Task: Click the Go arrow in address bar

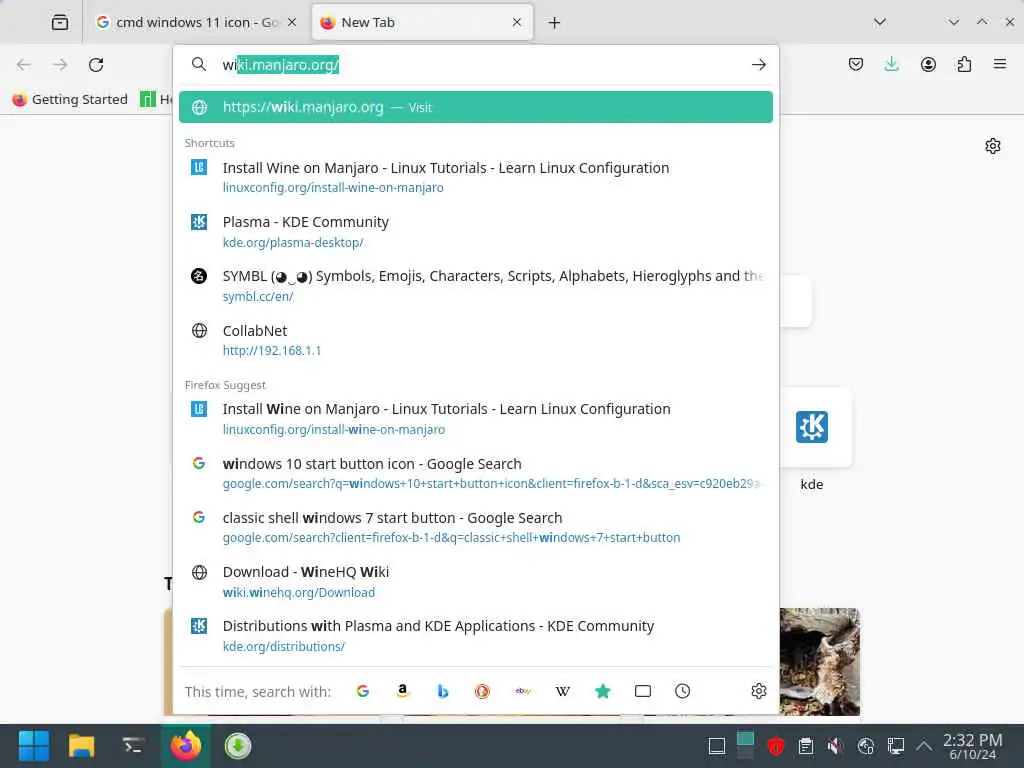Action: (x=758, y=65)
